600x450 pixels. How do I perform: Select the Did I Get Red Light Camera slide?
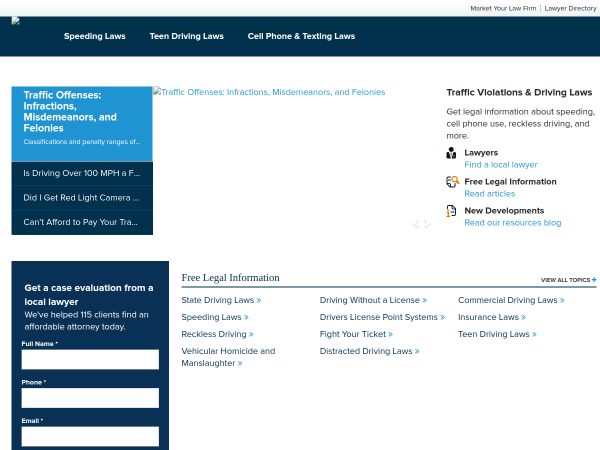82,198
